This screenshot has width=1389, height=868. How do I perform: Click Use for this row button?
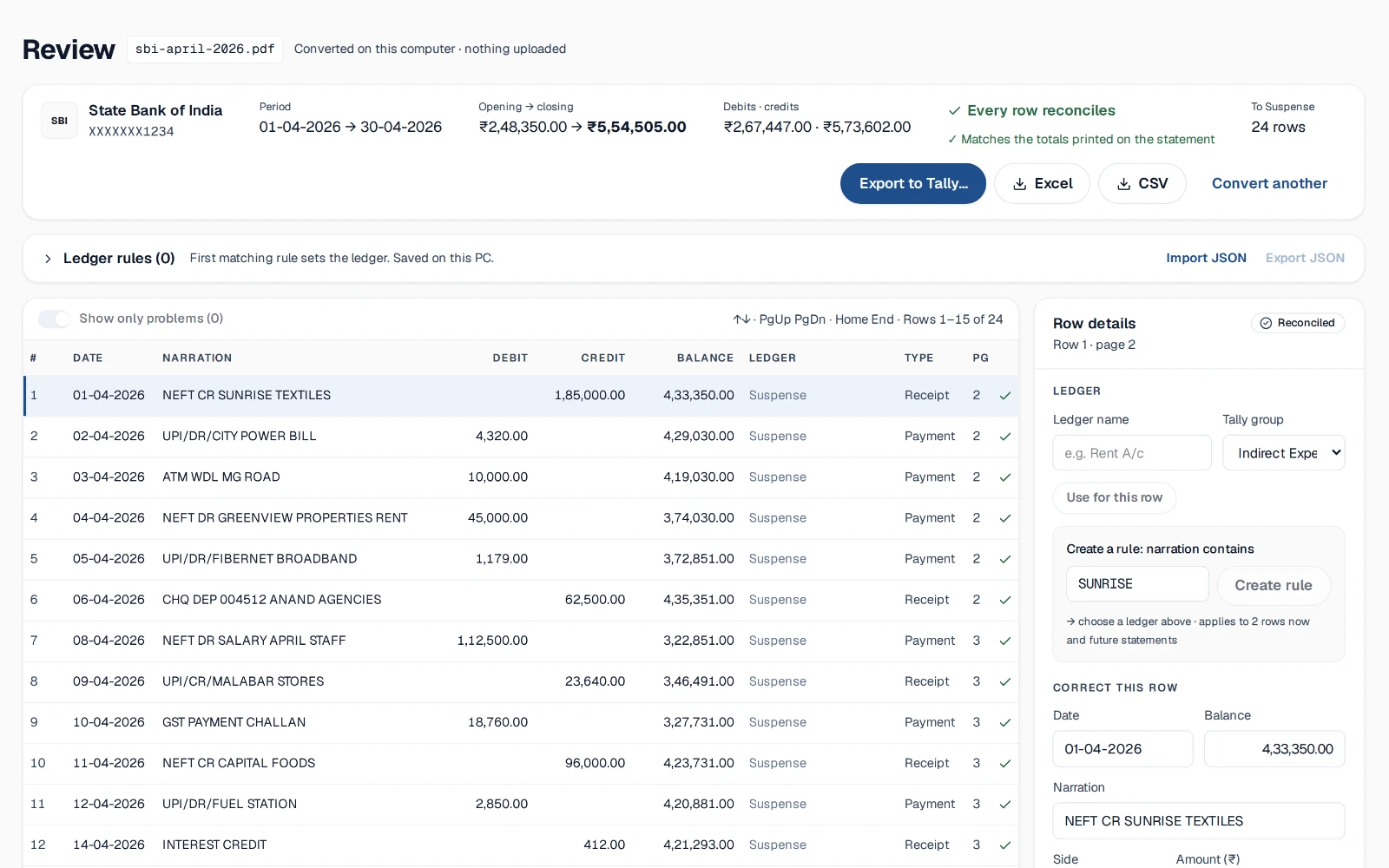1115,497
